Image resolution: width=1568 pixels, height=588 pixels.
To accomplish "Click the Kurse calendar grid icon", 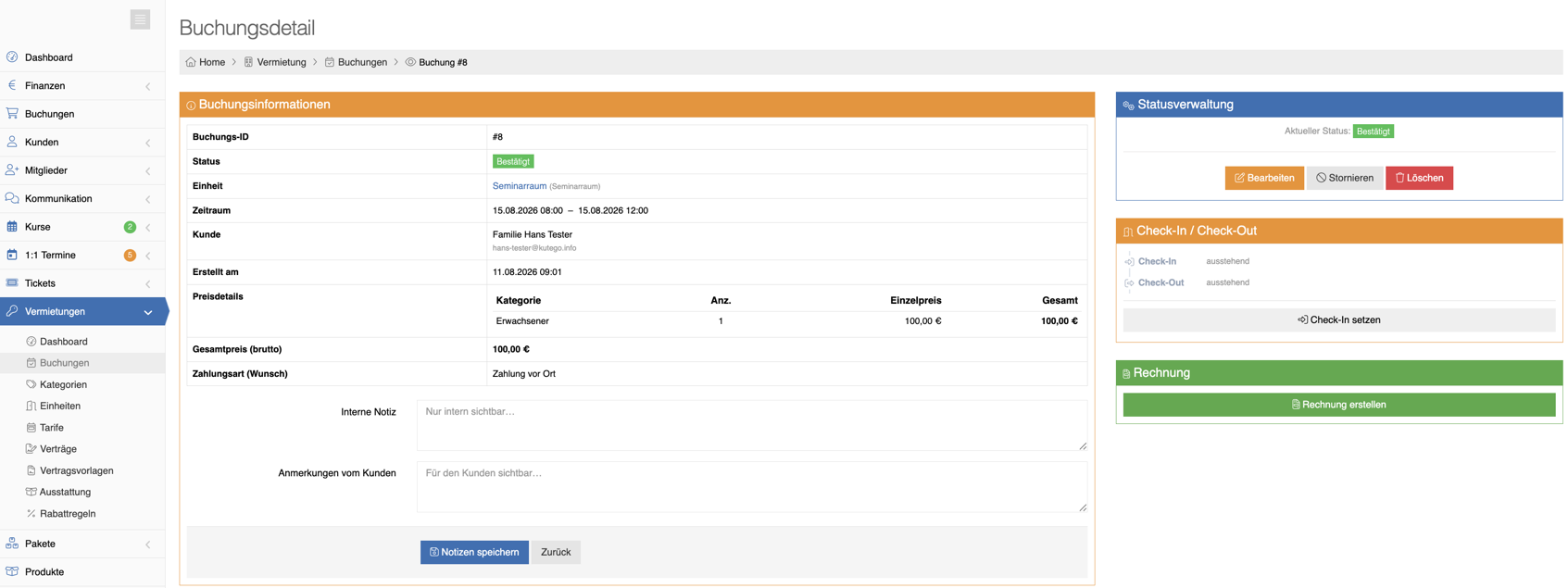I will click(x=12, y=227).
